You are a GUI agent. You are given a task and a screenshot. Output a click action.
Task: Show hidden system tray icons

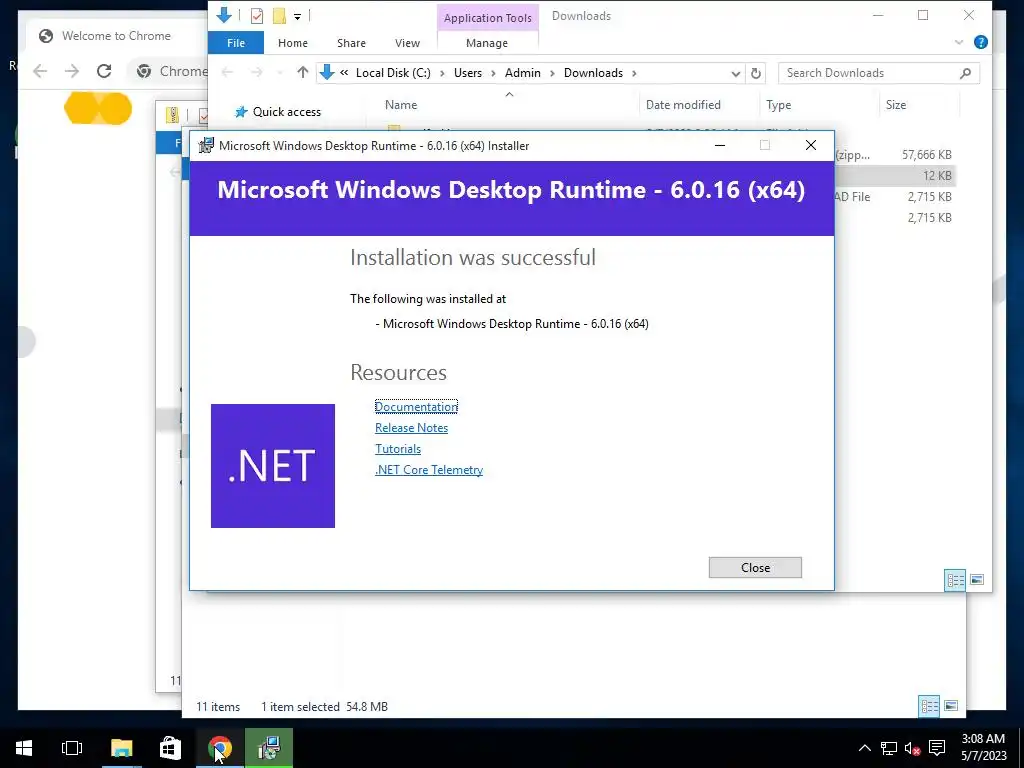tap(864, 748)
